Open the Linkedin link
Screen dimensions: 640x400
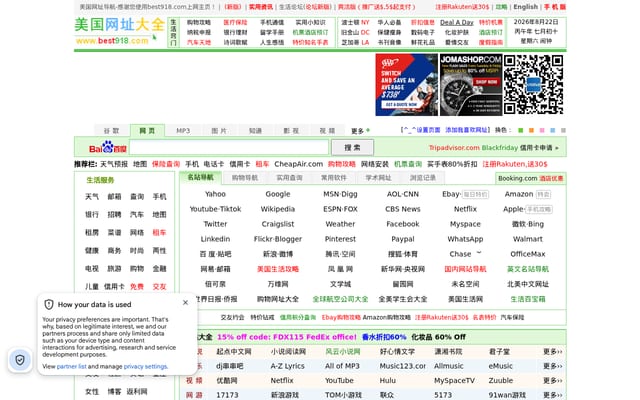(x=215, y=239)
